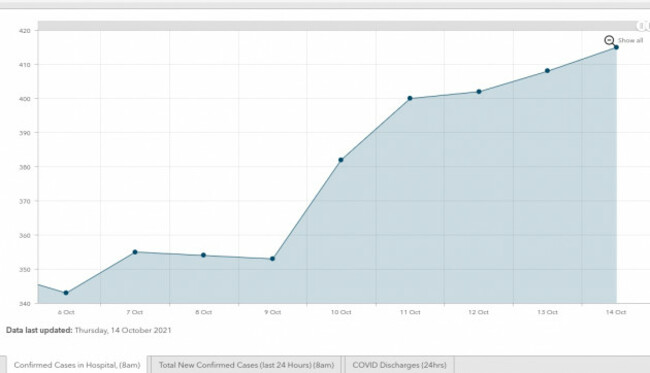This screenshot has height=373, width=650.
Task: Click the scrollbar's right grip handle
Action: pos(642,26)
